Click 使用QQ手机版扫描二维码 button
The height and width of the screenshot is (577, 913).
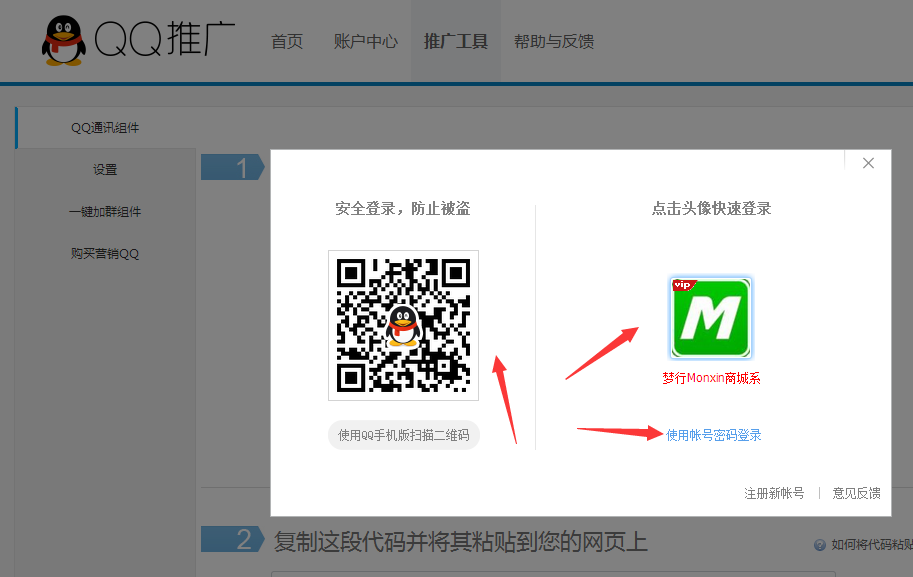point(404,435)
